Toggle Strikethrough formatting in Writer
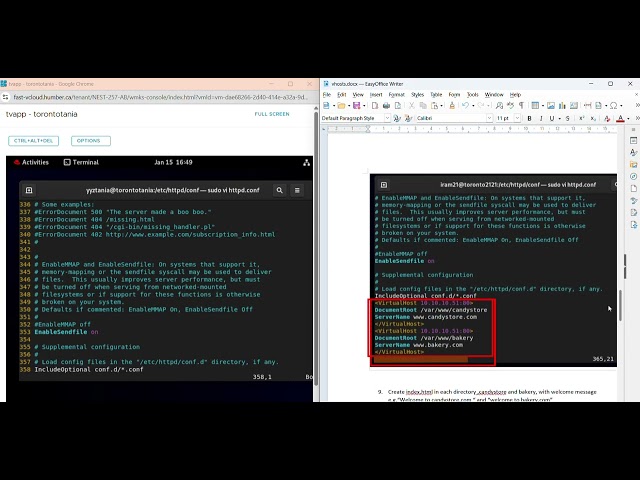Screen dimensions: 640x480 (x=567, y=118)
